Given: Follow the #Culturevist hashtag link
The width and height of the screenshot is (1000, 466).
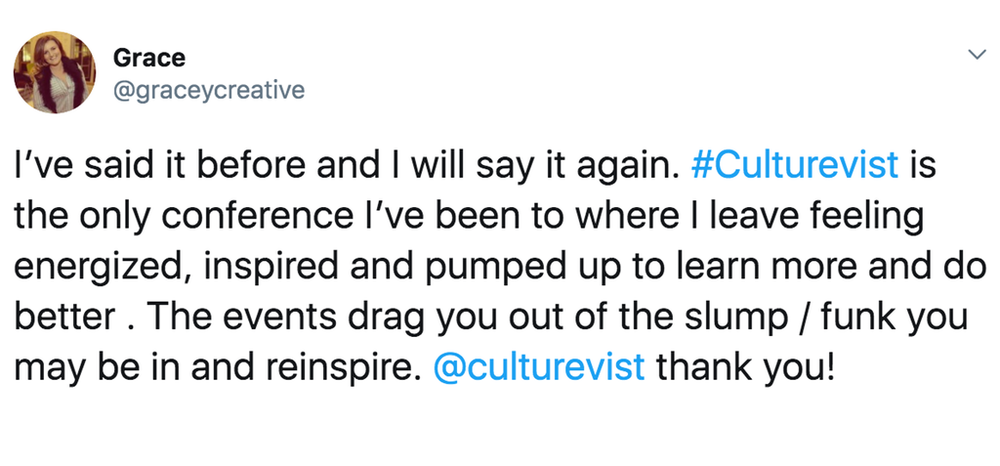Looking at the screenshot, I should (x=795, y=164).
